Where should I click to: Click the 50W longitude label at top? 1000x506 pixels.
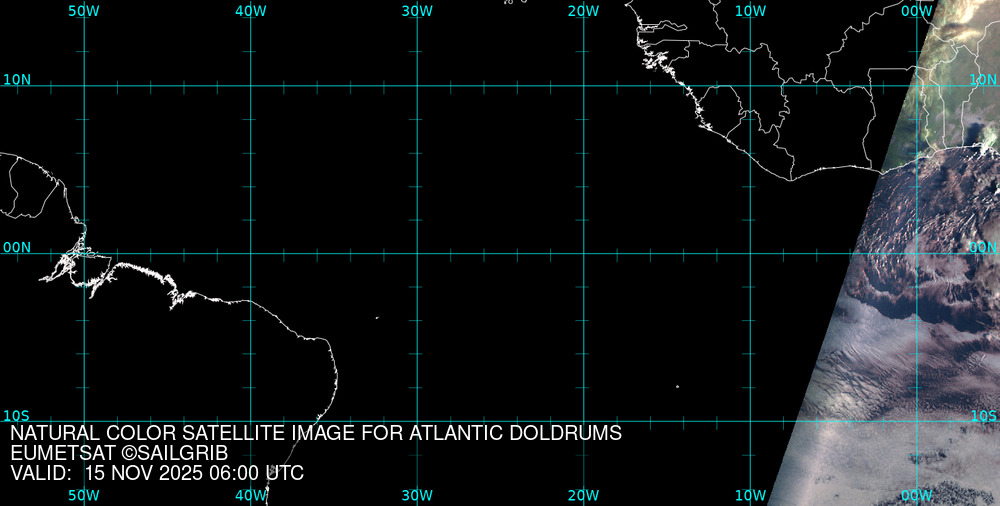(83, 10)
